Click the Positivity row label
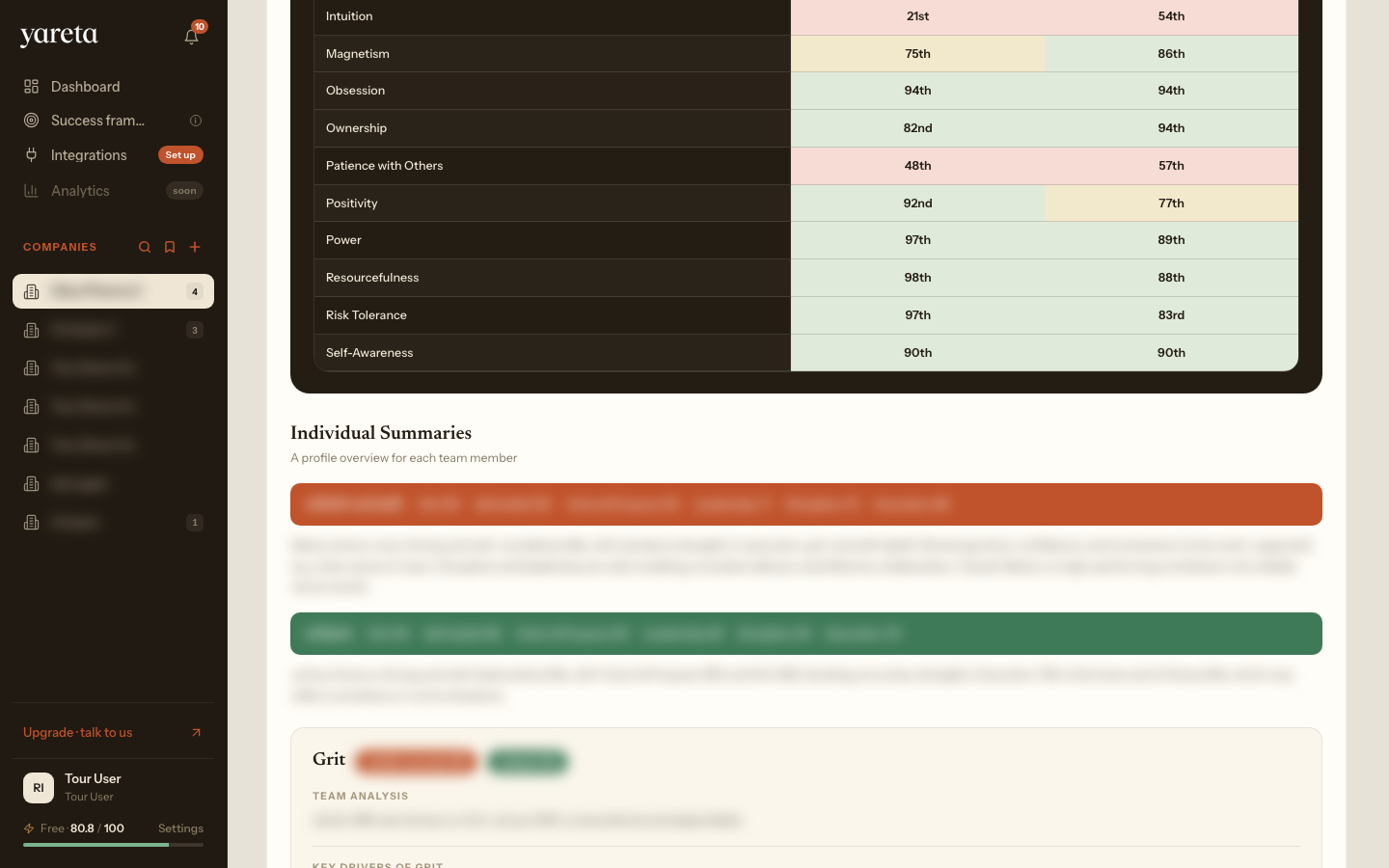Screen dimensions: 1389x868 (351, 203)
